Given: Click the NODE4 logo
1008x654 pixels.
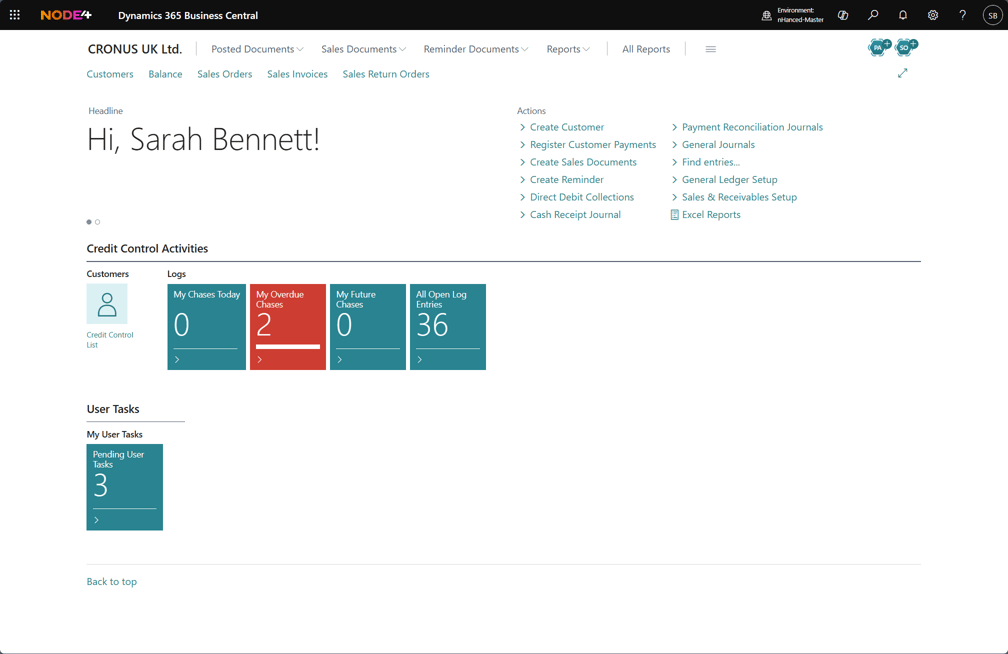Looking at the screenshot, I should [66, 15].
